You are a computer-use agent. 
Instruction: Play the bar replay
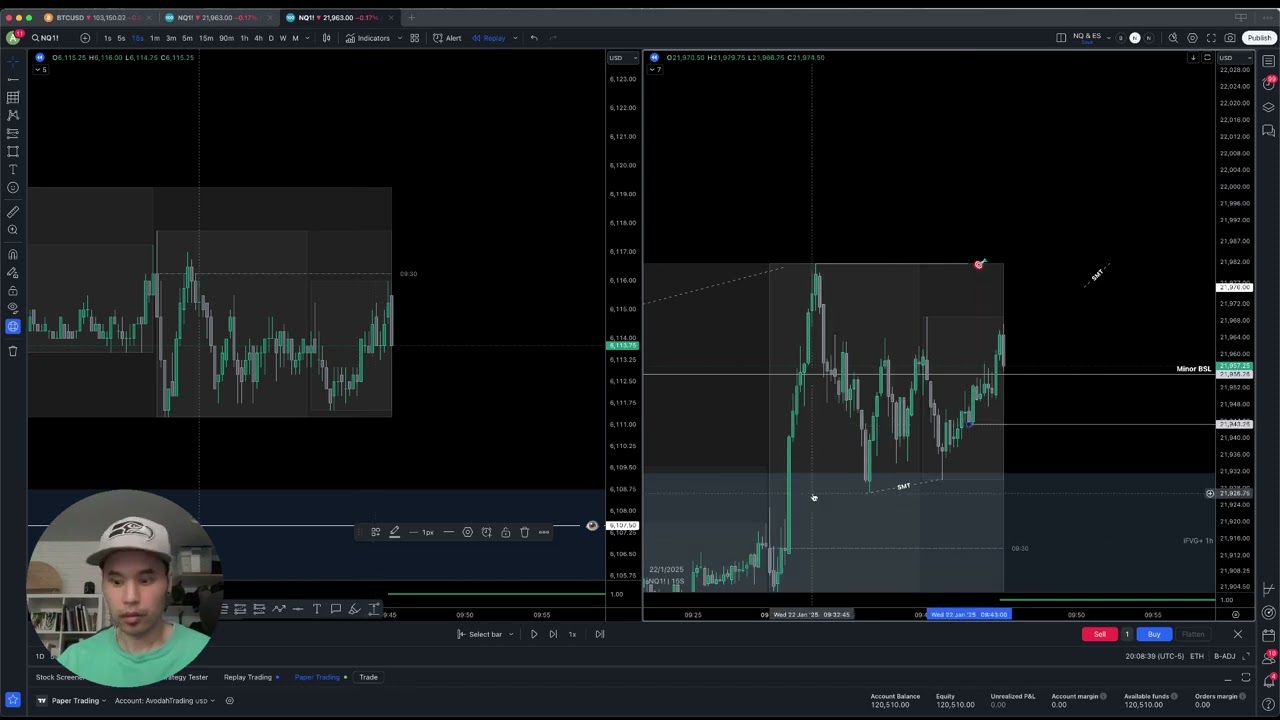[534, 634]
